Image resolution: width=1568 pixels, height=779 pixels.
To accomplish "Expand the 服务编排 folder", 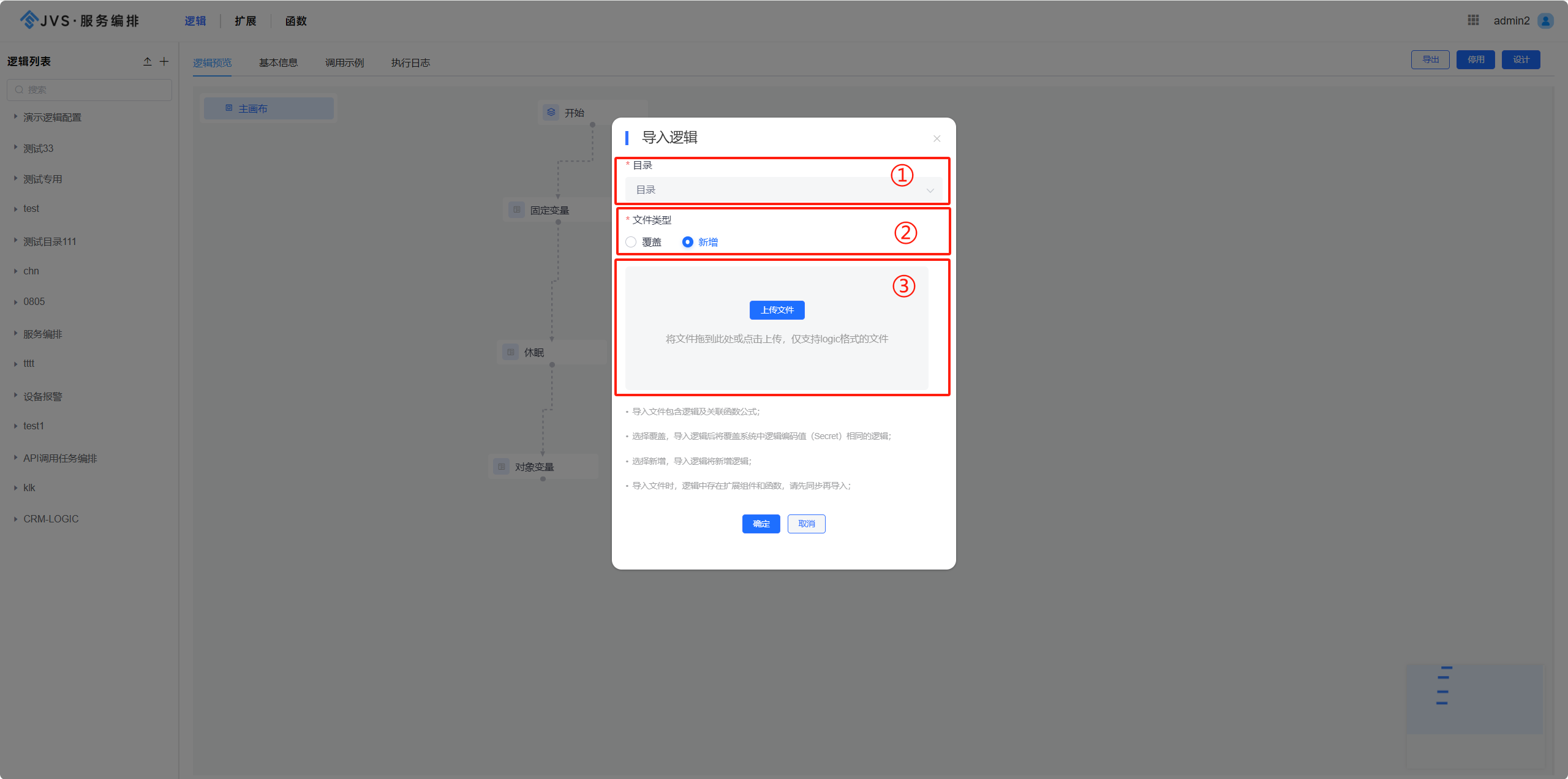I will coord(15,333).
